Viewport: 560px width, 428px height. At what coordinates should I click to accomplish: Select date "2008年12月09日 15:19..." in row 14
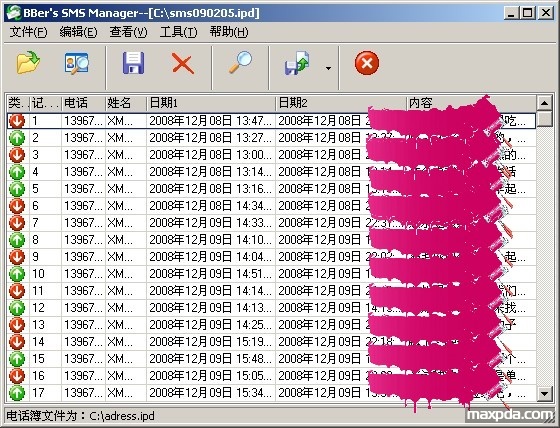pos(210,342)
